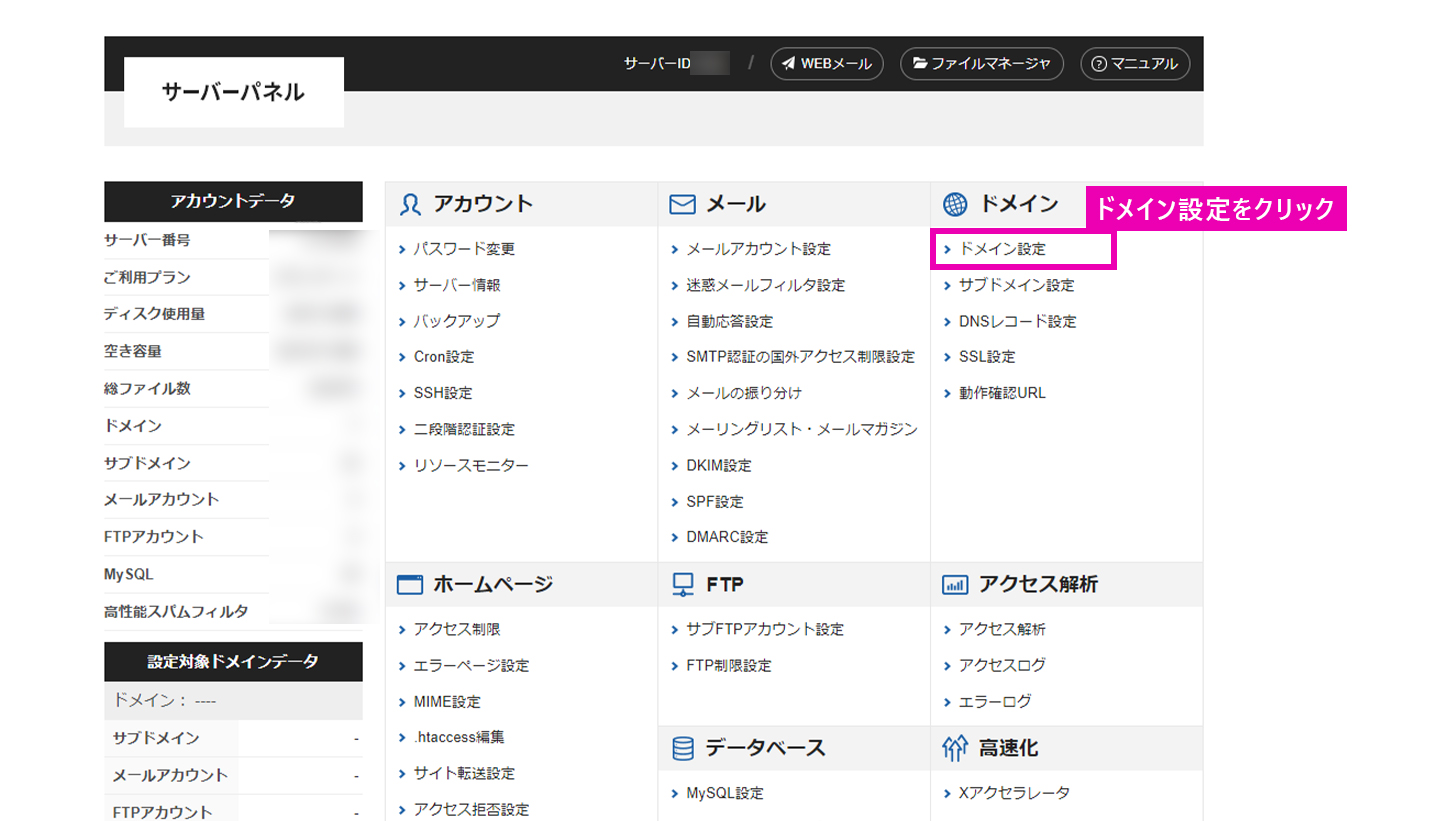This screenshot has width=1450, height=821.
Task: Click the 高速化 arrows icon
Action: [x=955, y=748]
